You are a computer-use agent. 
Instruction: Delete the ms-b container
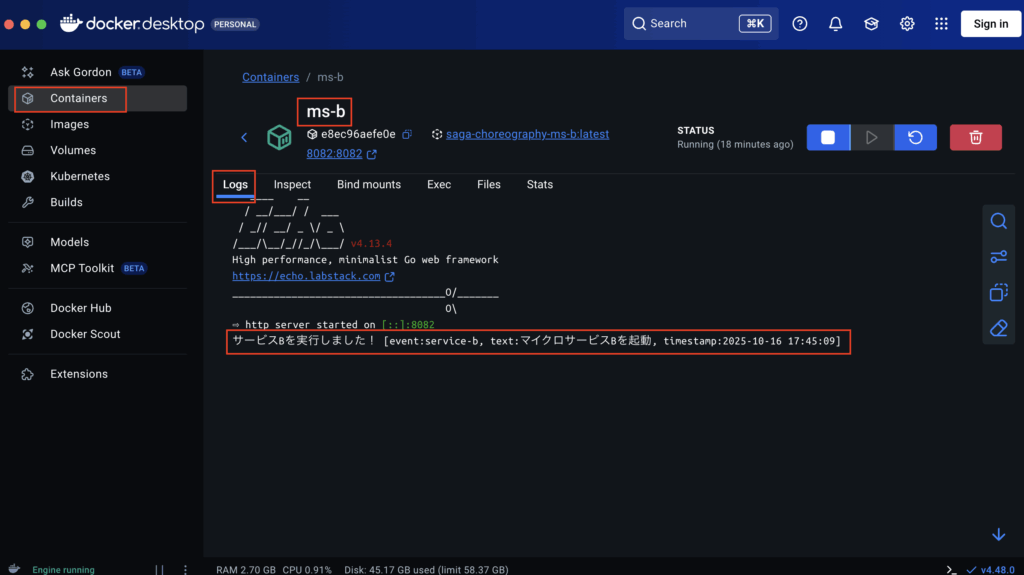[975, 138]
